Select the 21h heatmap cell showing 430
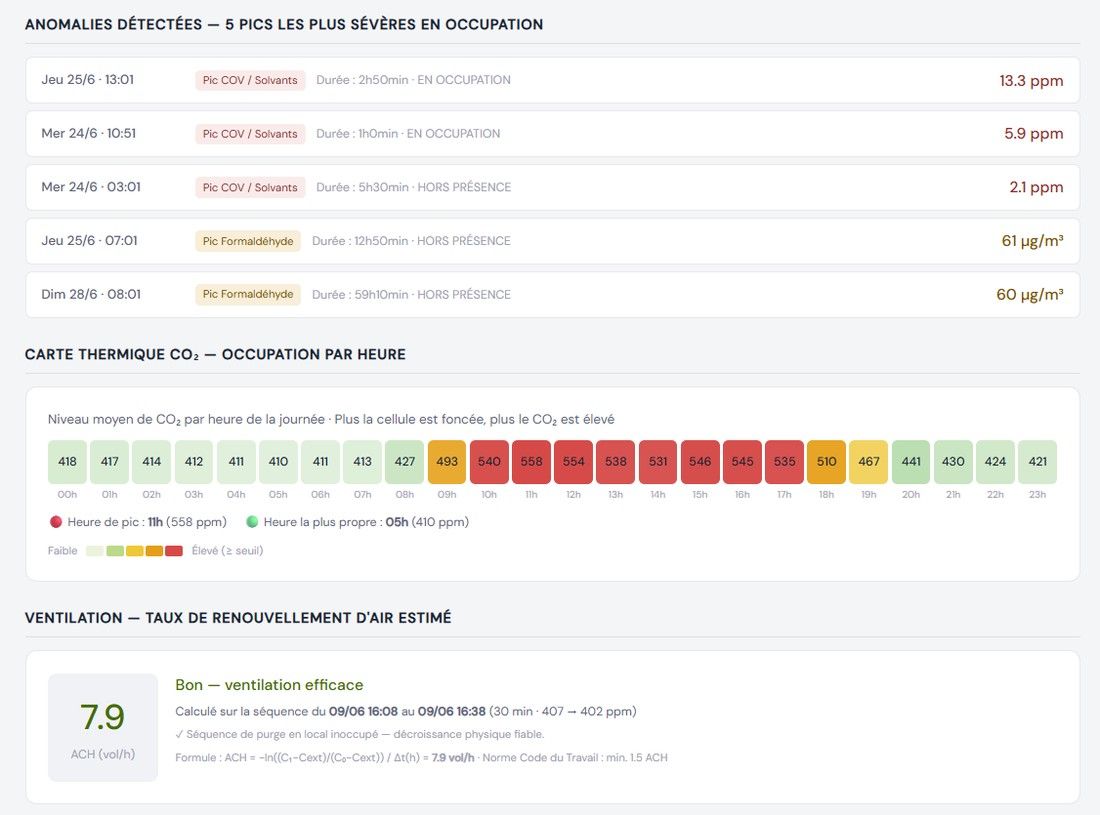Image resolution: width=1100 pixels, height=815 pixels. (x=953, y=462)
